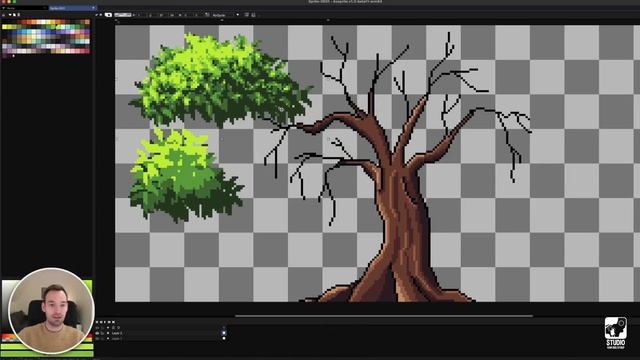Select the bottom layer name in timeline

(x=117, y=338)
